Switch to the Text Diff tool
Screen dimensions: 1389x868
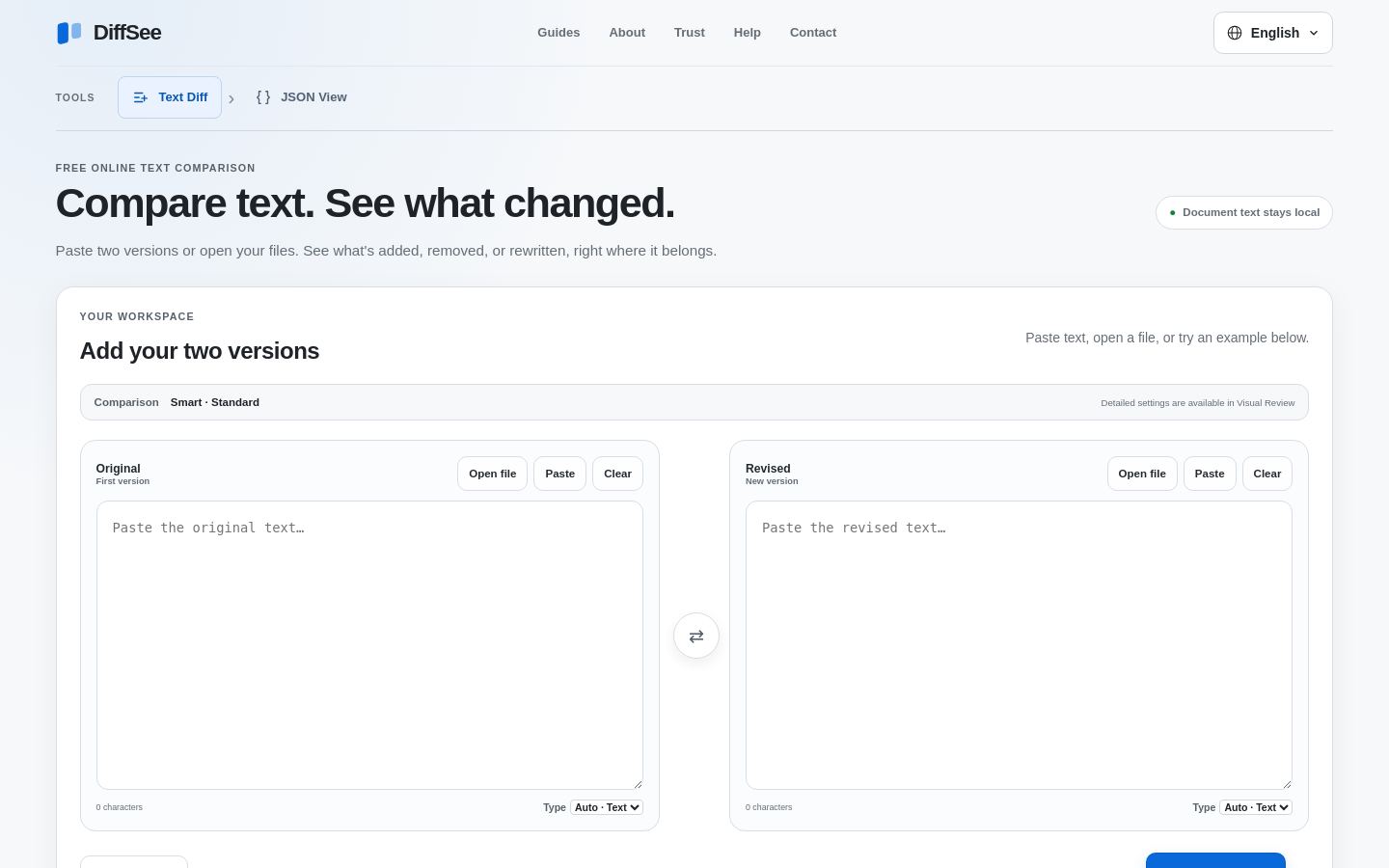(170, 97)
